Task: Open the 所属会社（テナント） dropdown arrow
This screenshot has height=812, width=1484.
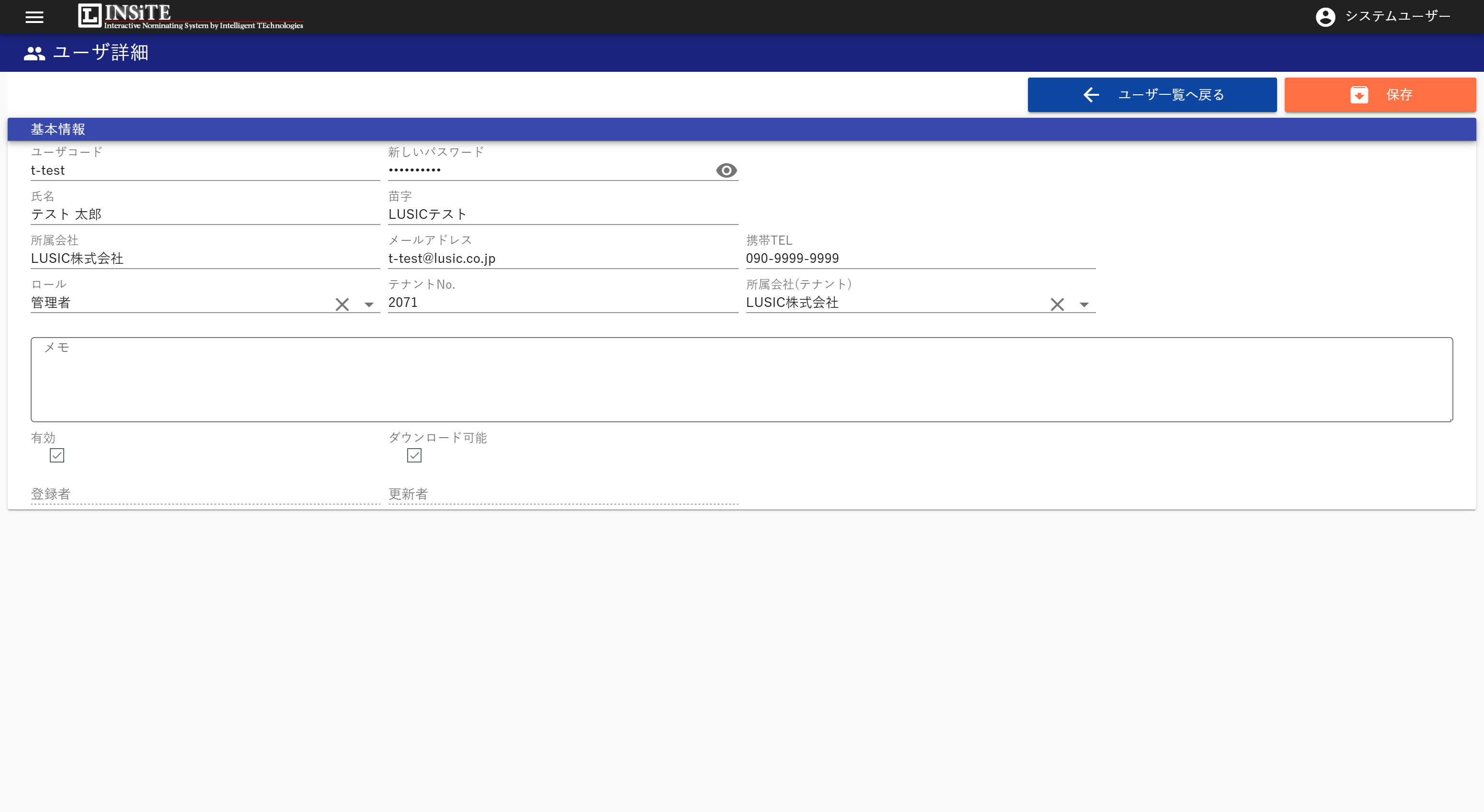Action: coord(1084,304)
